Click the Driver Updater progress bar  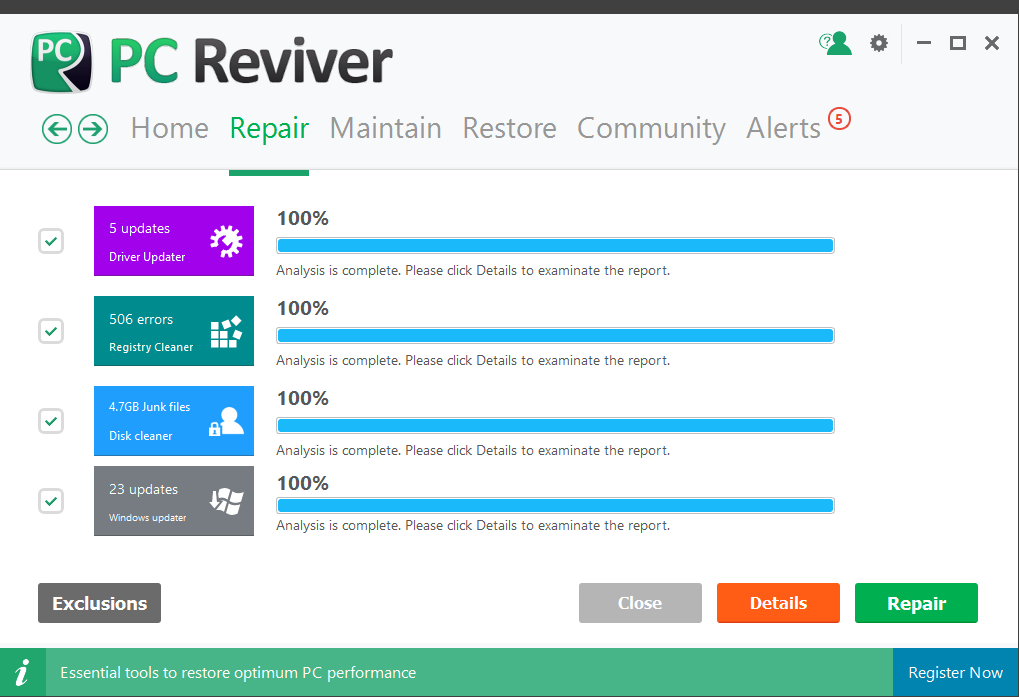[555, 246]
